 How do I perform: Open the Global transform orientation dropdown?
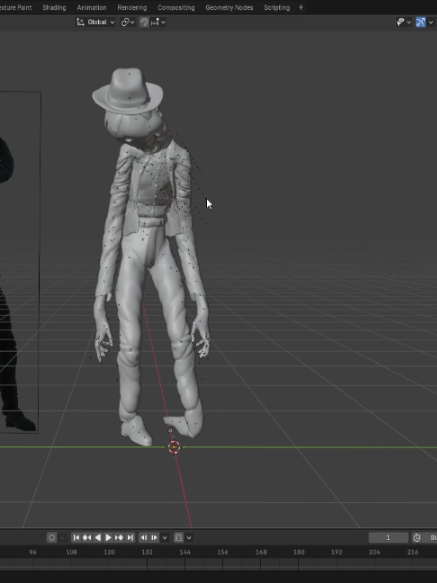tap(95, 22)
